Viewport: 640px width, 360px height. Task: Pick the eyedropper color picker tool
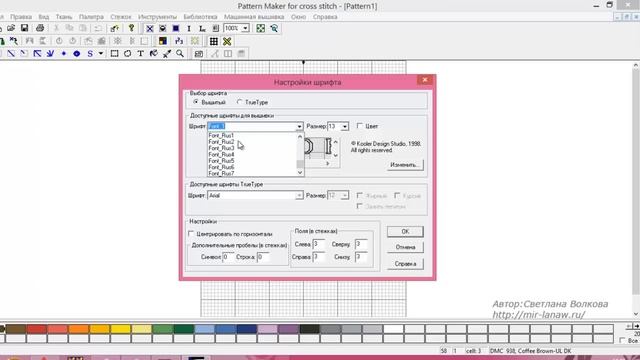coord(167,53)
